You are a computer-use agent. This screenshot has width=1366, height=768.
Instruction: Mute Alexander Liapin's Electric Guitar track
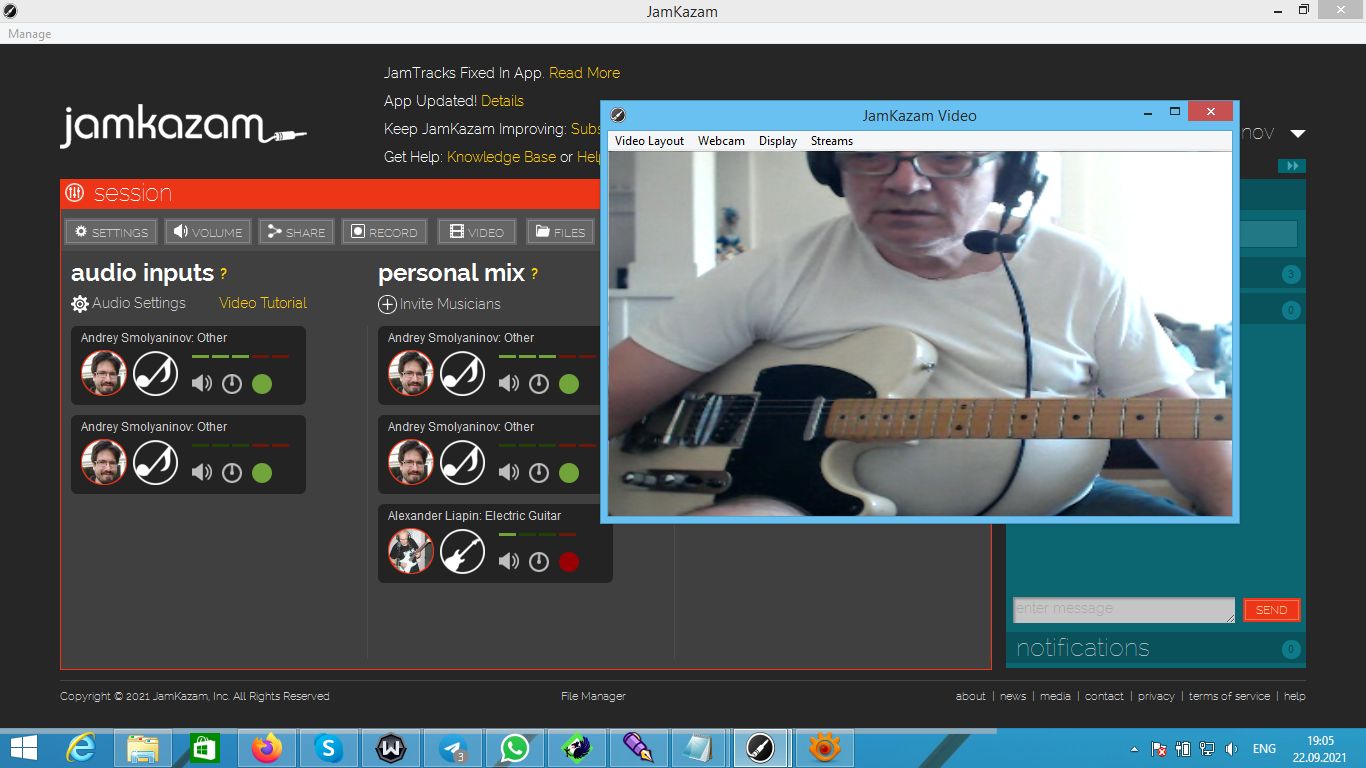[509, 561]
